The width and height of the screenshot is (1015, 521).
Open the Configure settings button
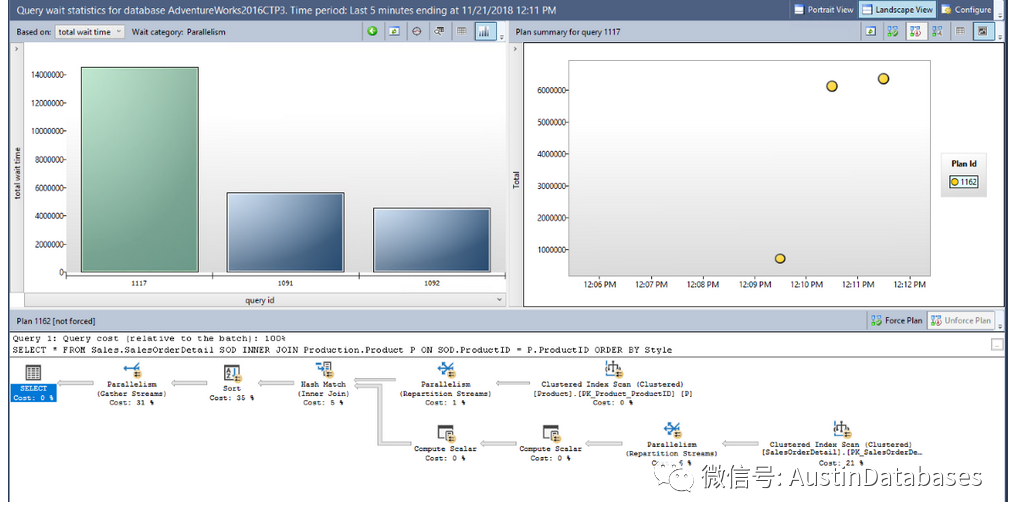pos(965,9)
